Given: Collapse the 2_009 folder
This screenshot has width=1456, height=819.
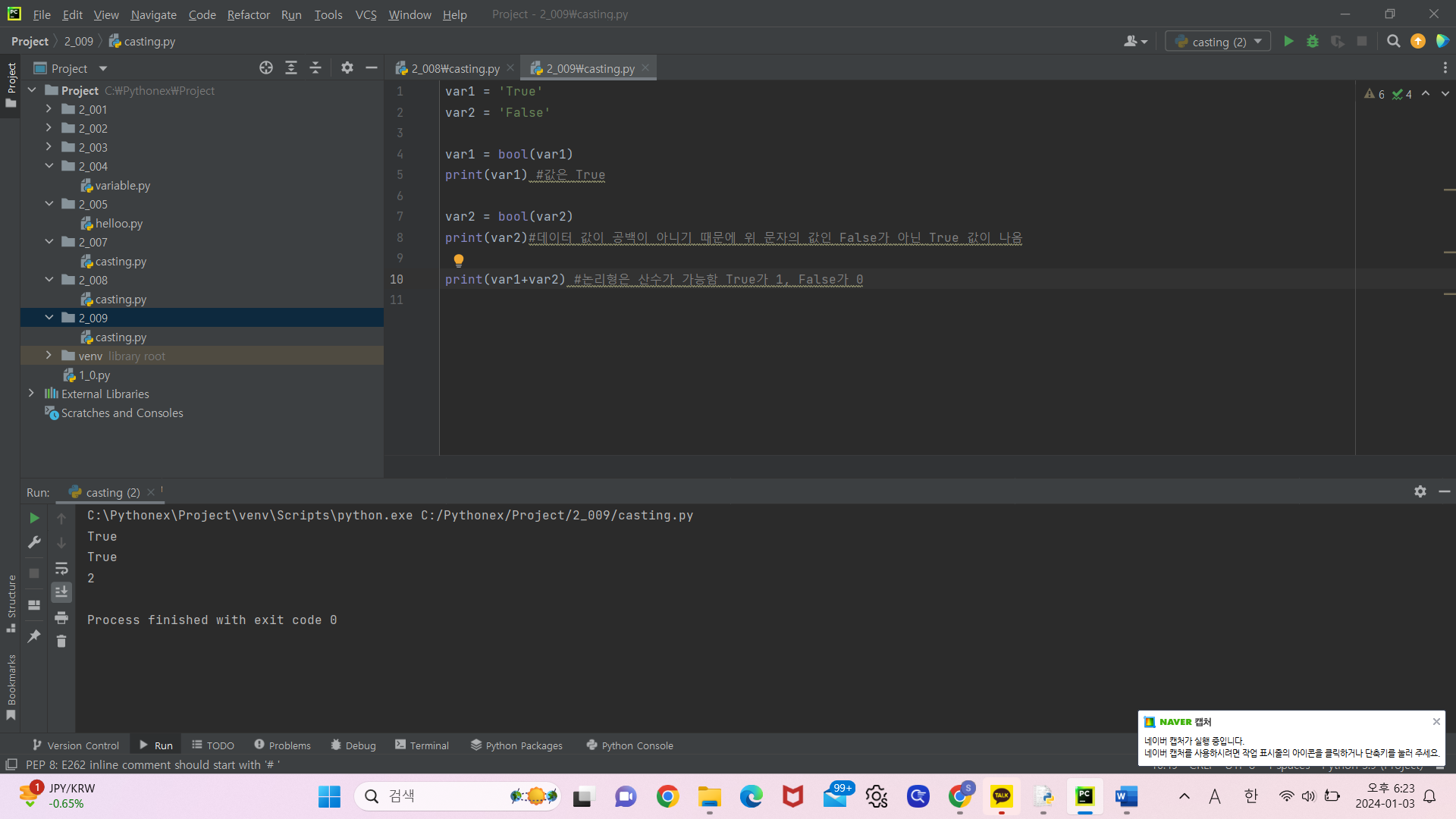Looking at the screenshot, I should (49, 318).
